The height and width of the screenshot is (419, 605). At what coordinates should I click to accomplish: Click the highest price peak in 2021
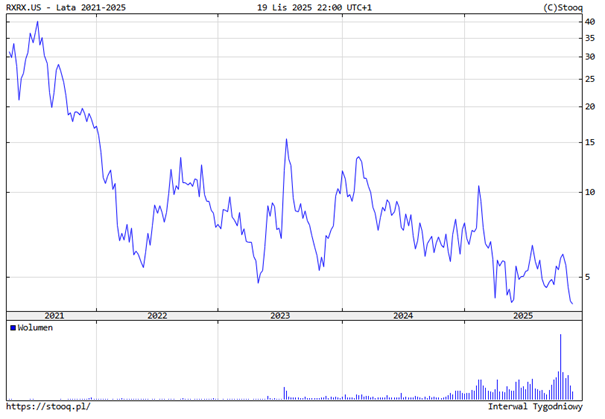coord(38,22)
